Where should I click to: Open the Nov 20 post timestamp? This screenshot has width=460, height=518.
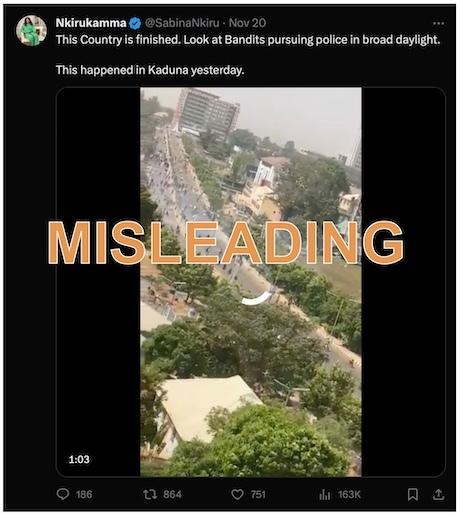coord(247,23)
